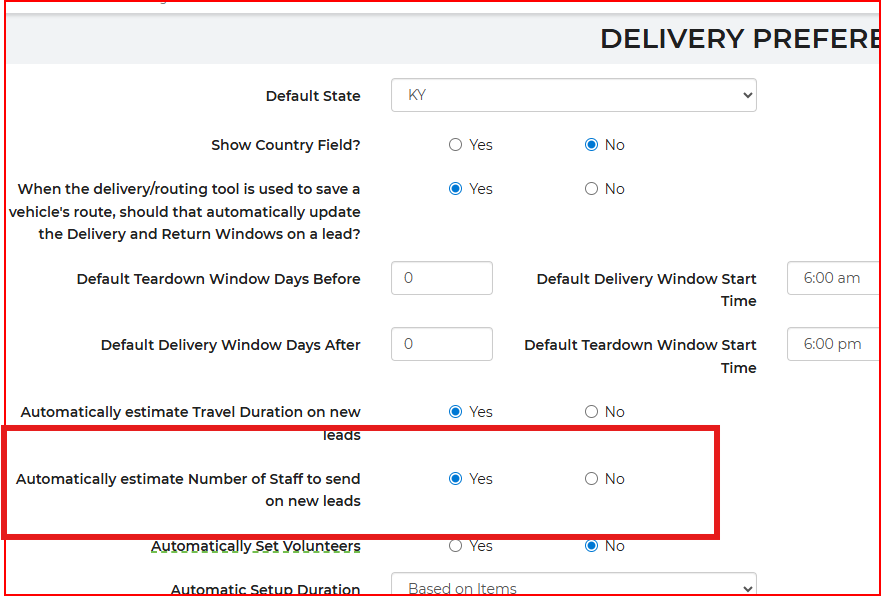Viewport: 881px width, 596px height.
Task: Pick No for Automatically Set Volunteers
Action: pos(591,546)
